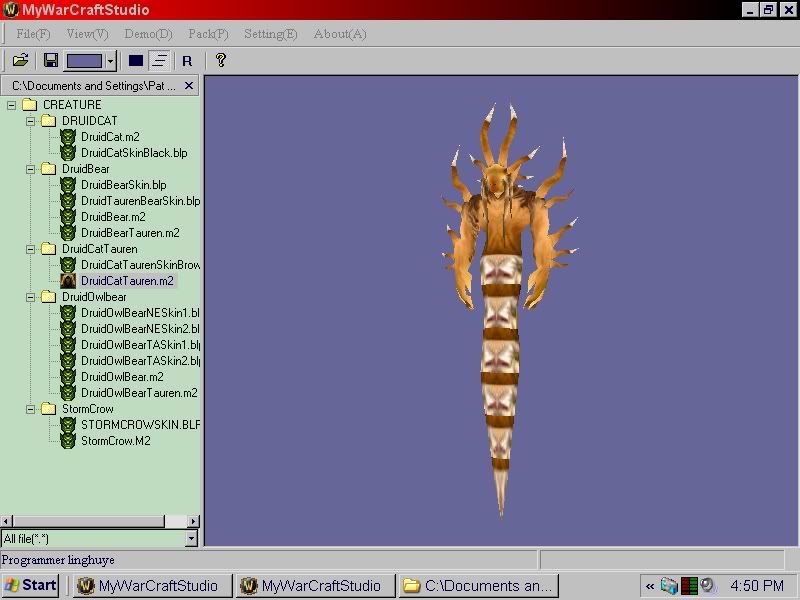Click the tree panel right scroll arrow
The width and height of the screenshot is (800, 600).
(x=193, y=521)
